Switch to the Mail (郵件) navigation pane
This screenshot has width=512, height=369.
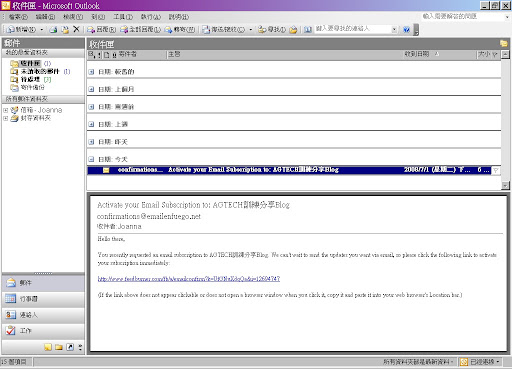coord(43,283)
